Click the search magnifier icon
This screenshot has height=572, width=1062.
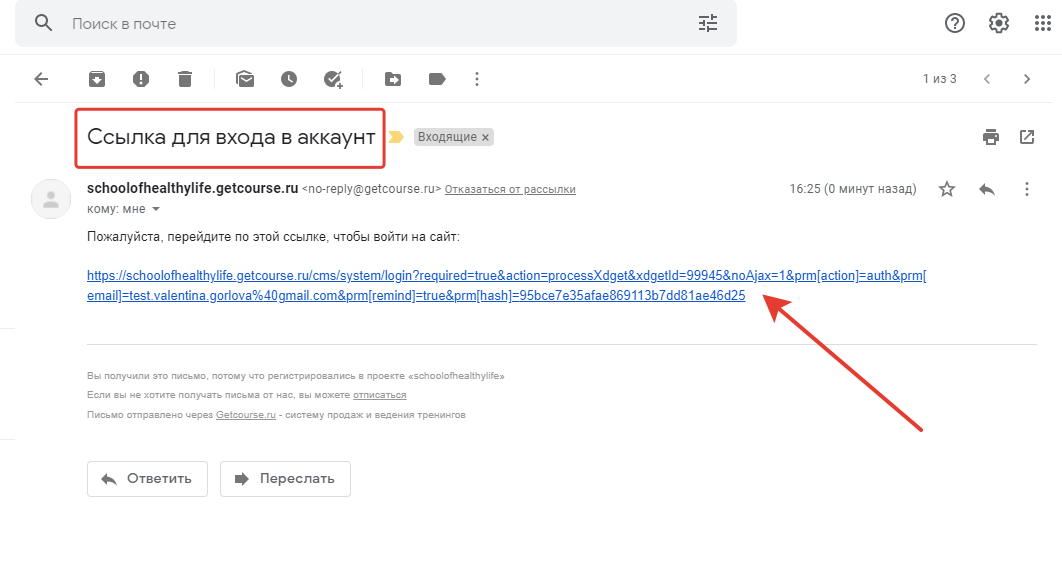tap(43, 23)
